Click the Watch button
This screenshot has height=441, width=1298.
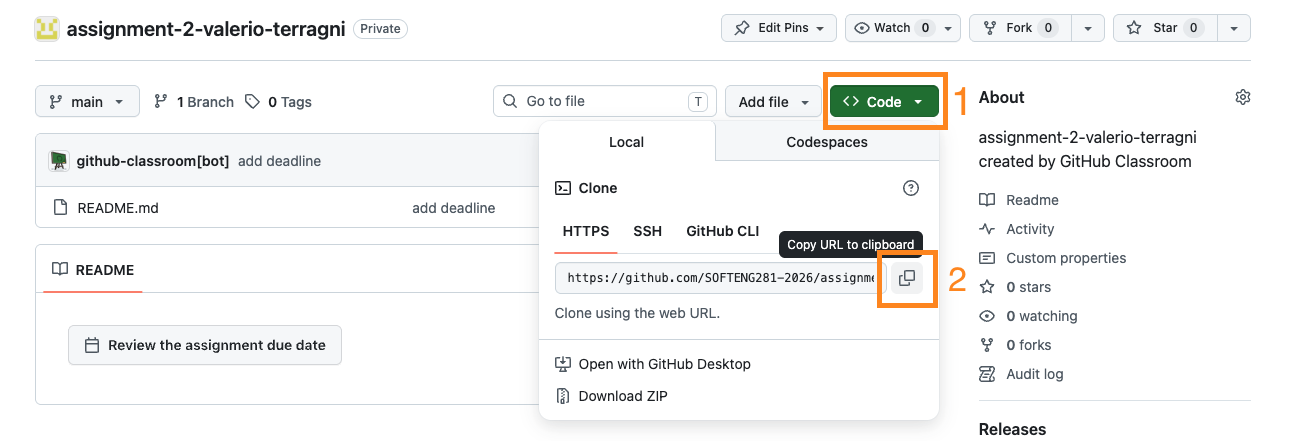890,28
